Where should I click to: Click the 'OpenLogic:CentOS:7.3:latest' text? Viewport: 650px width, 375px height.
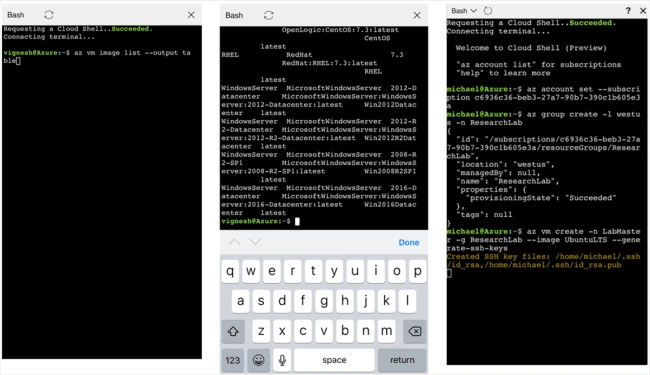tap(340, 30)
